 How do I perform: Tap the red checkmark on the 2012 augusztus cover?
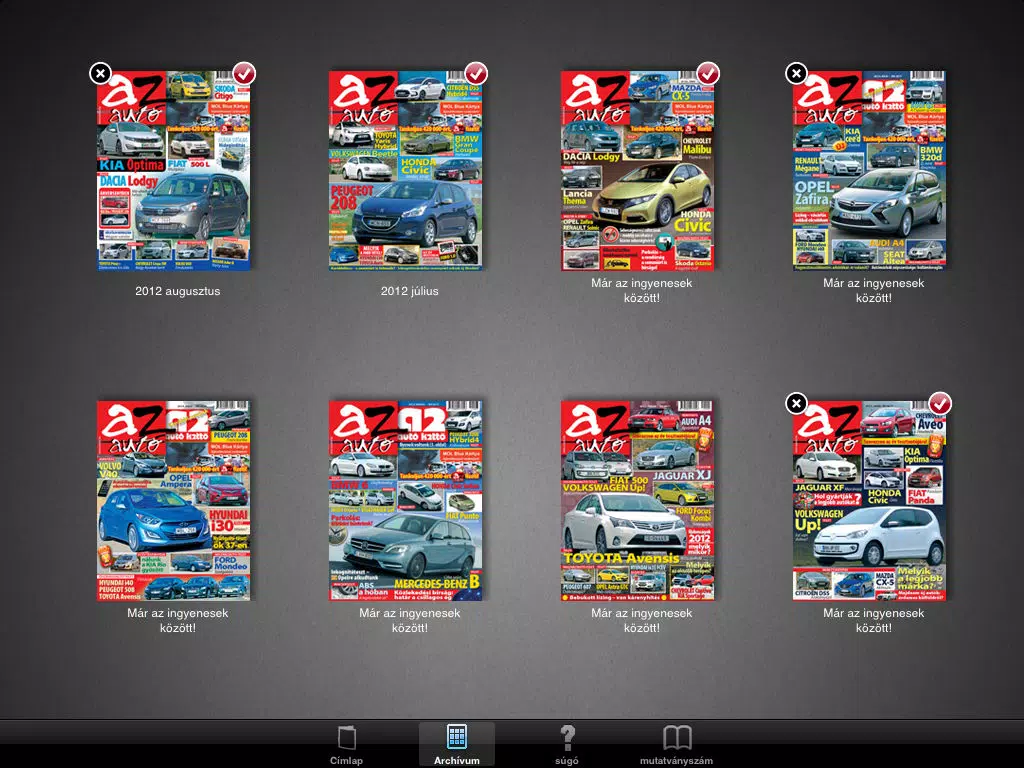click(x=244, y=73)
